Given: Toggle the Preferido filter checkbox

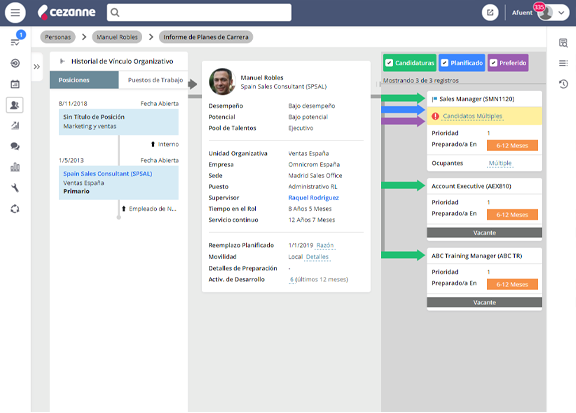Looking at the screenshot, I should click(x=493, y=63).
